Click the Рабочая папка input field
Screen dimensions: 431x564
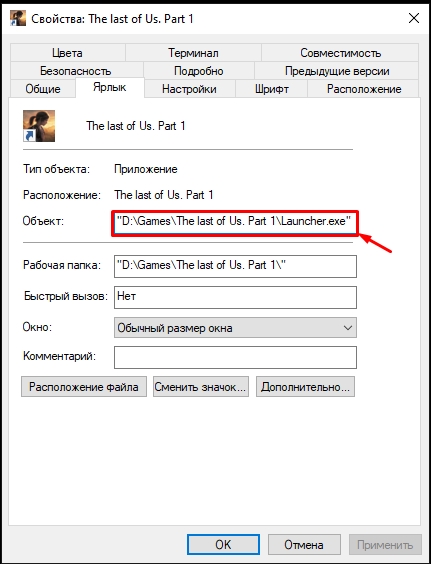[235, 266]
